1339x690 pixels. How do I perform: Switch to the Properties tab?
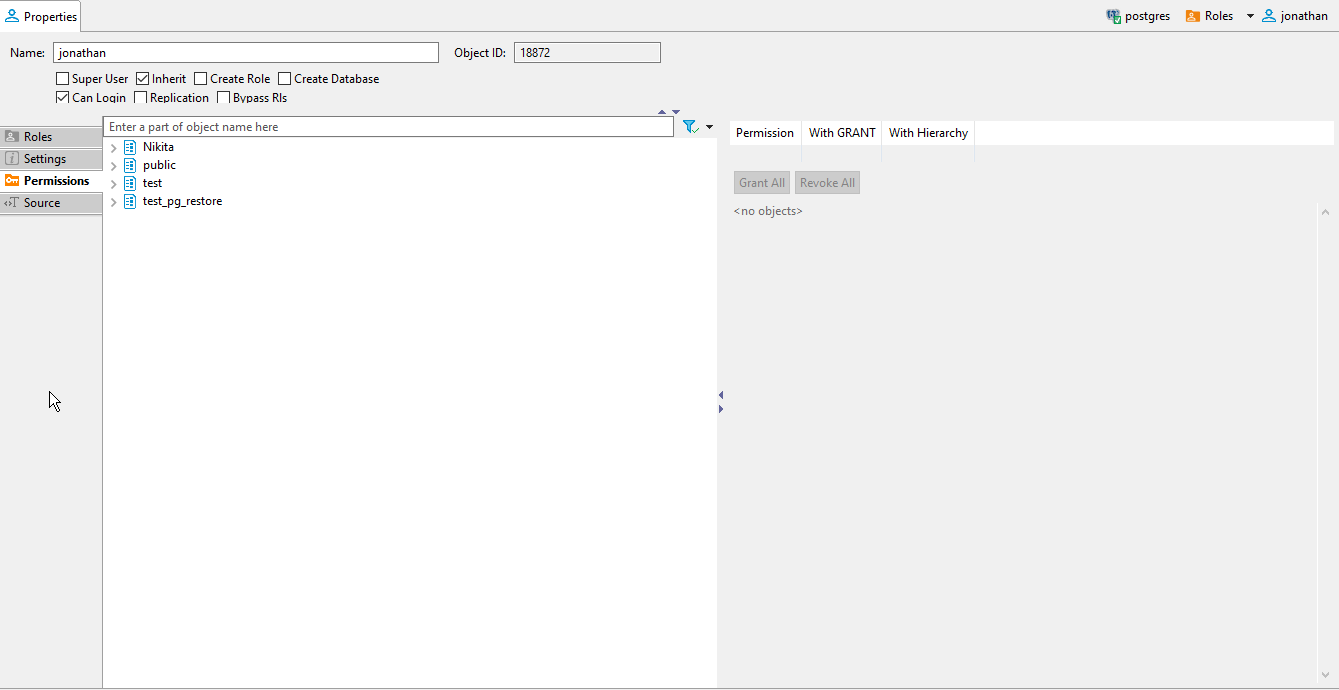41,16
